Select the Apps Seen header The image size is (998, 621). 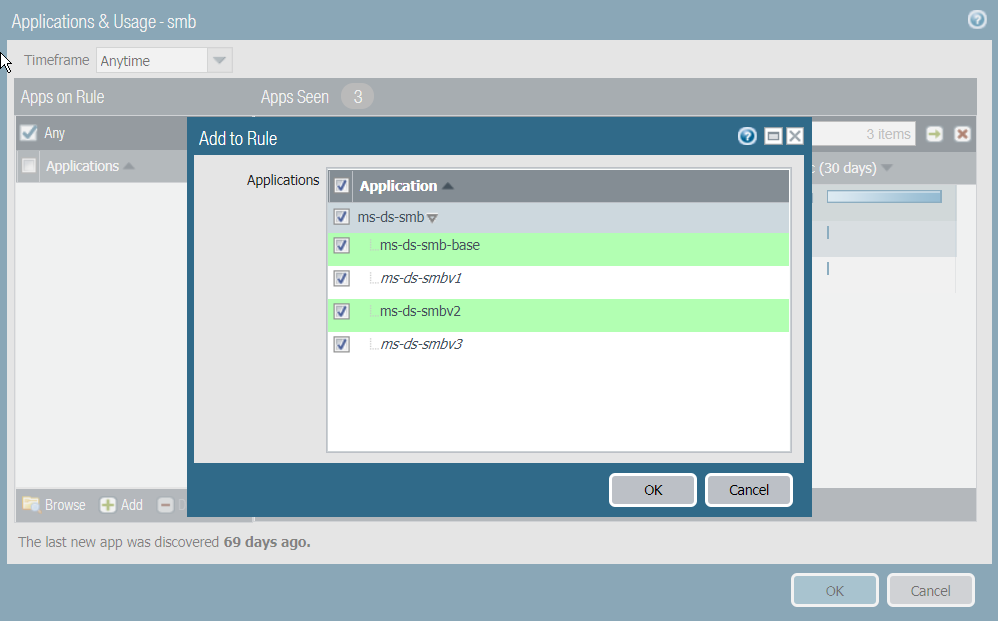pos(295,97)
